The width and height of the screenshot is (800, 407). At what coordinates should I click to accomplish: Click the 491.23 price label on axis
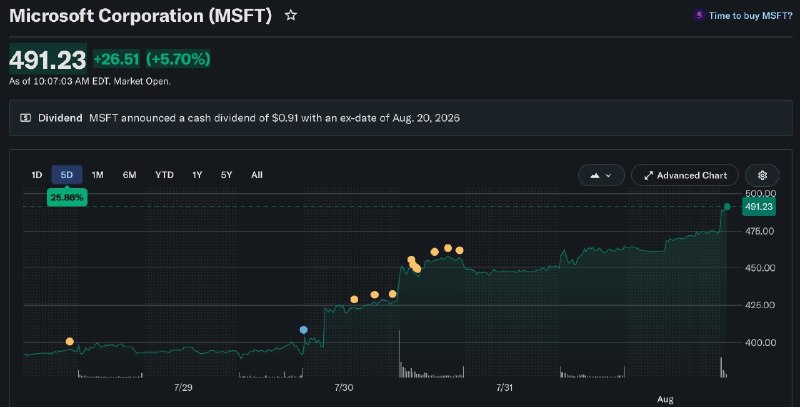759,207
